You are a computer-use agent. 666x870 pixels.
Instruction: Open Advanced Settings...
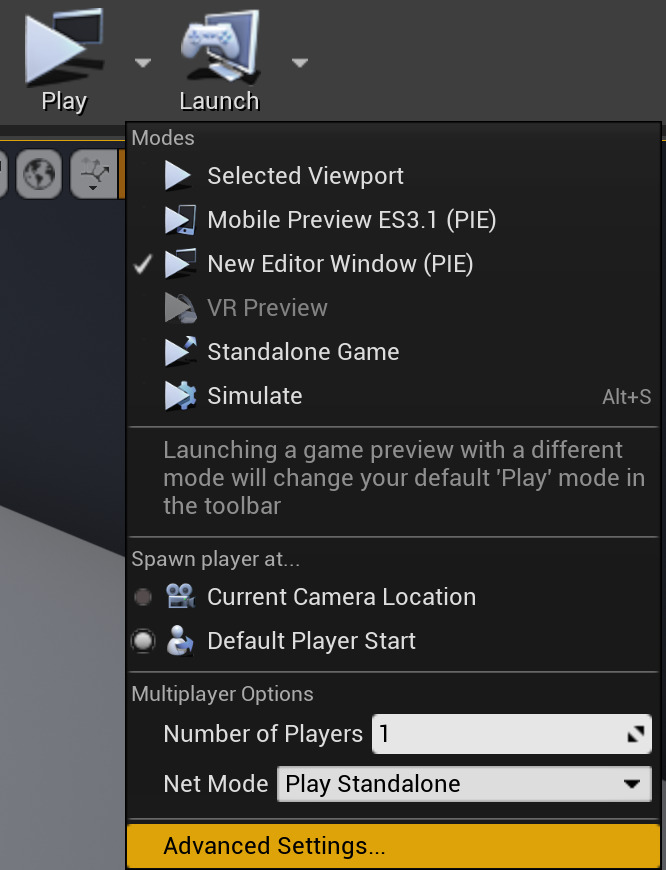click(x=393, y=846)
